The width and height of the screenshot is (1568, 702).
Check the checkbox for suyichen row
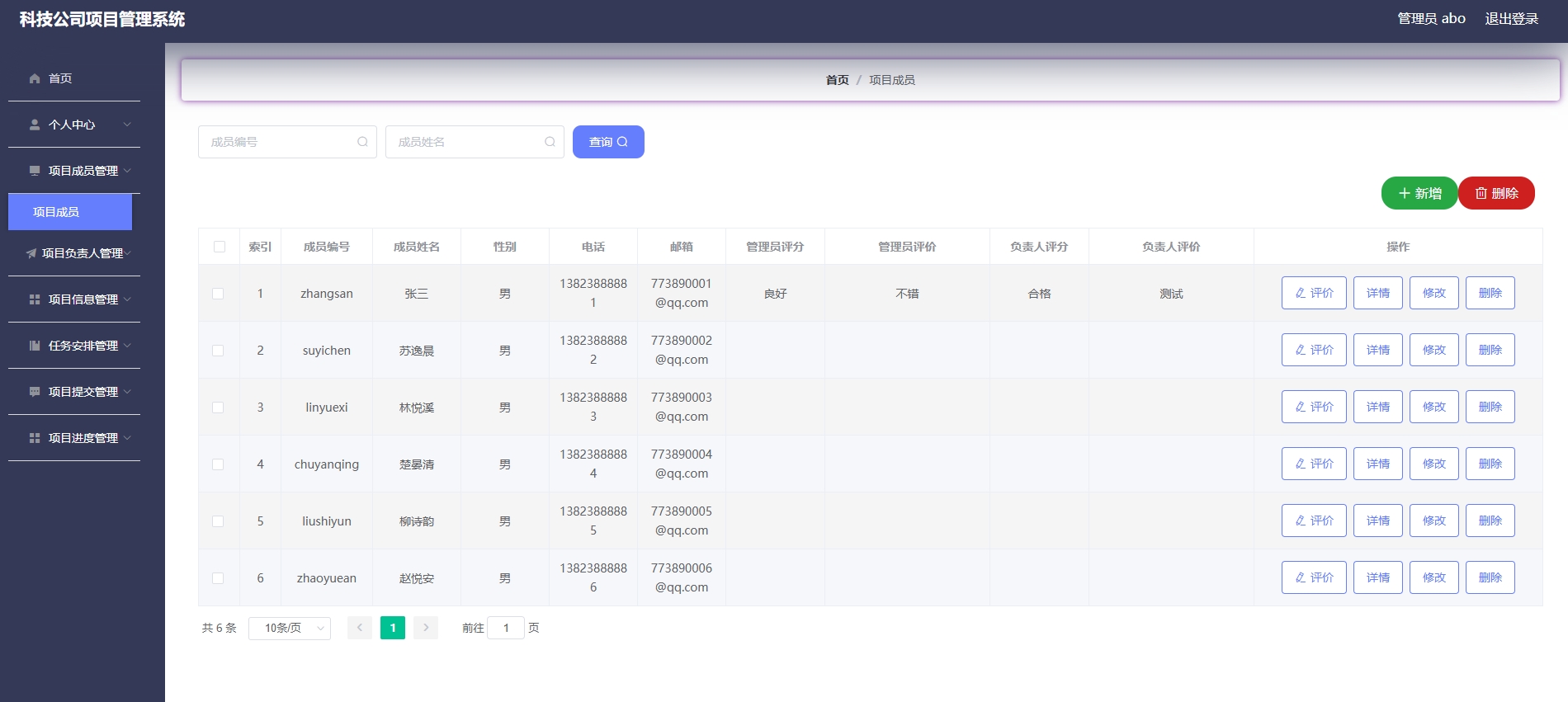pyautogui.click(x=218, y=351)
